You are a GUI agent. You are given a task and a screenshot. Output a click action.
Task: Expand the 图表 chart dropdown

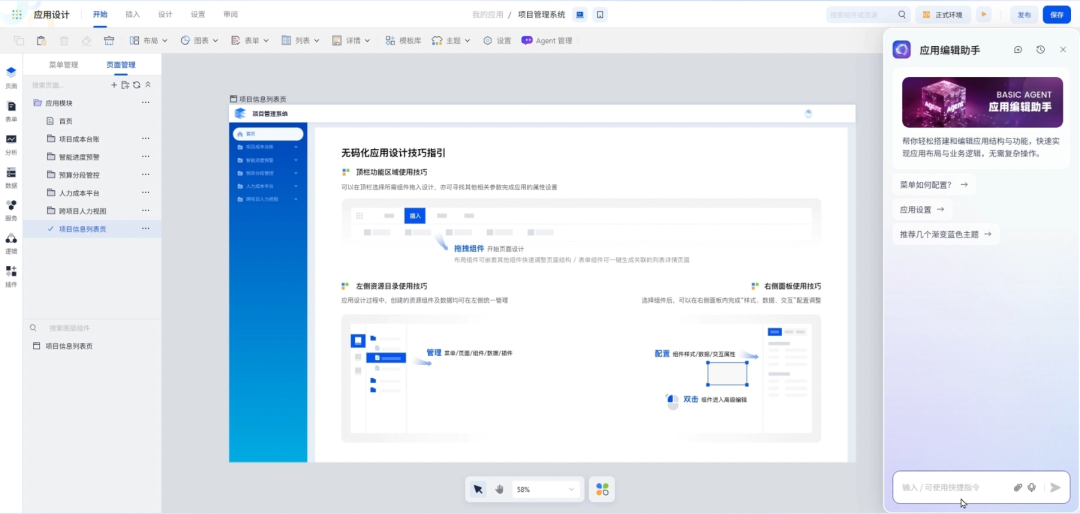(x=200, y=41)
